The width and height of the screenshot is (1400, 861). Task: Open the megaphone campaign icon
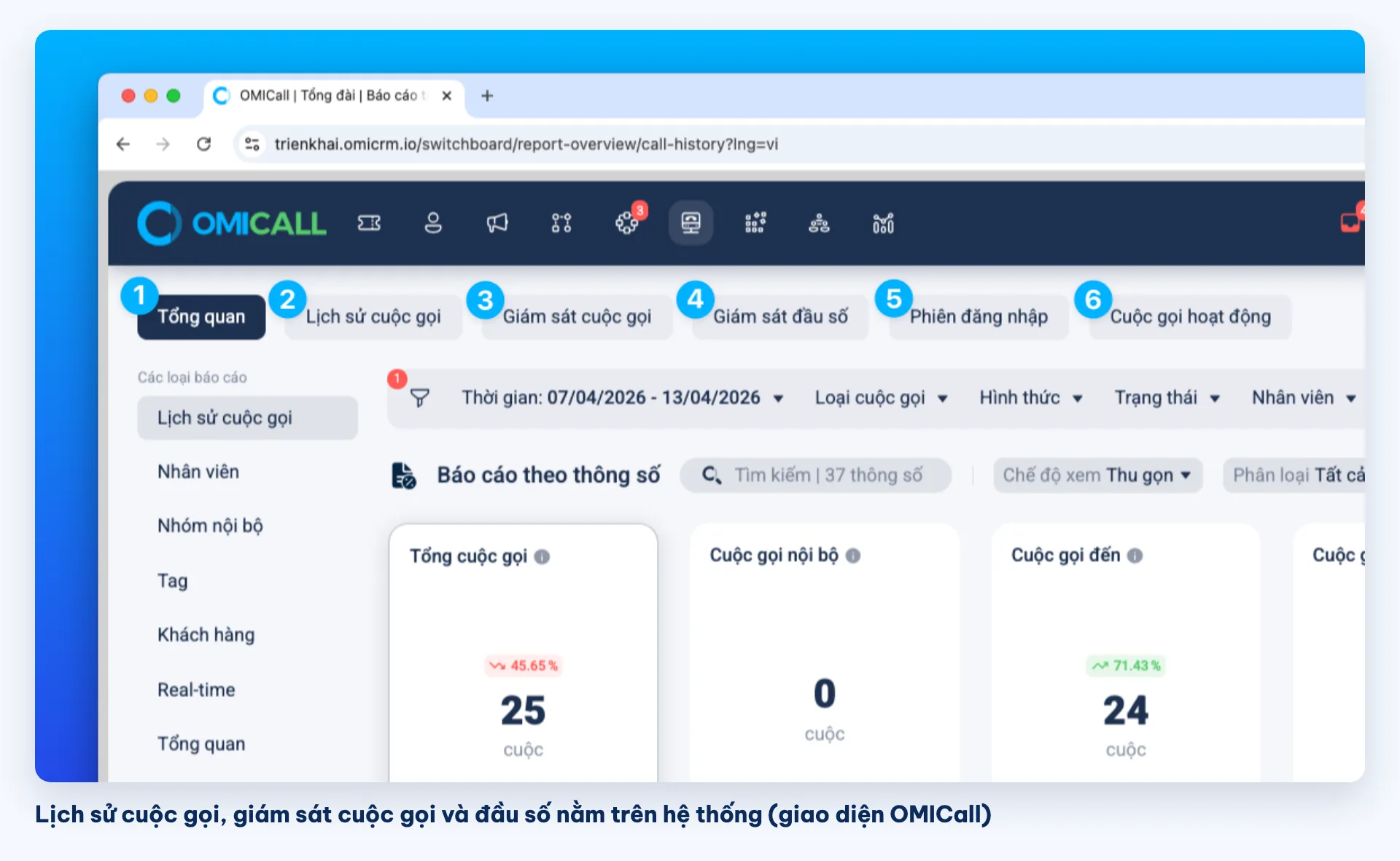497,223
